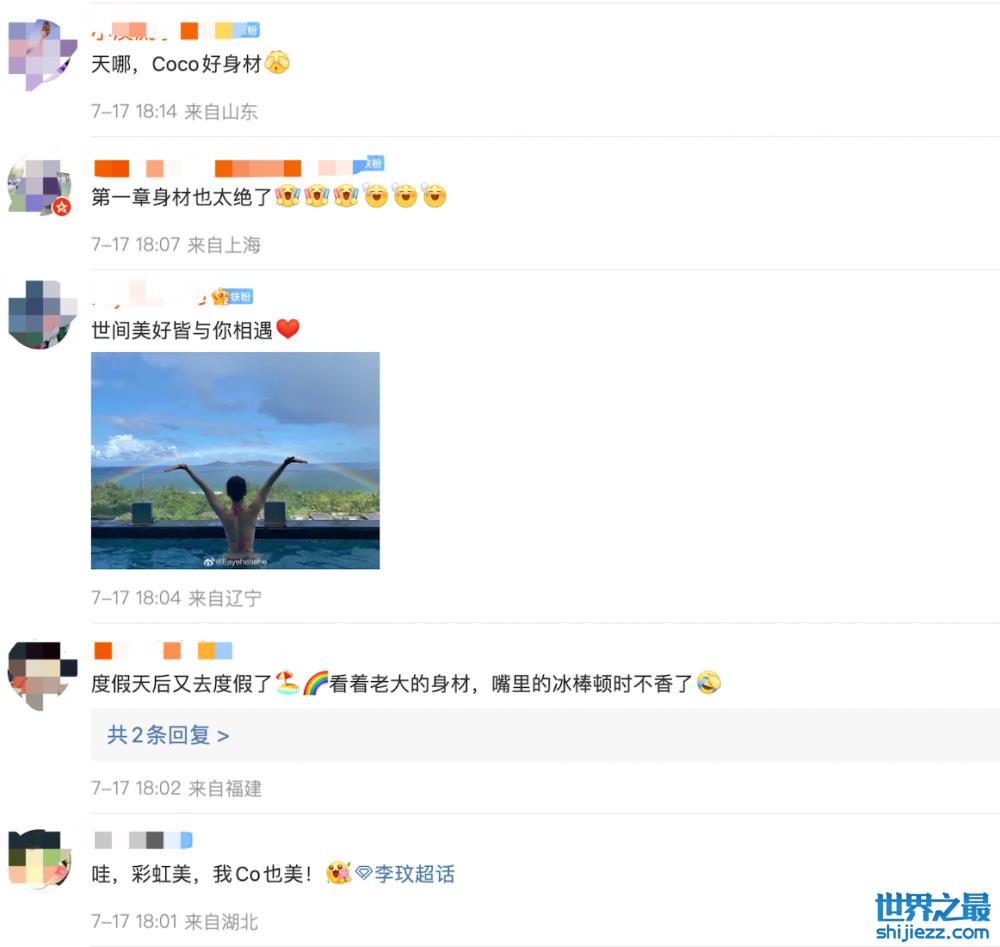Click the fan badge beside first commenter's name

point(246,30)
